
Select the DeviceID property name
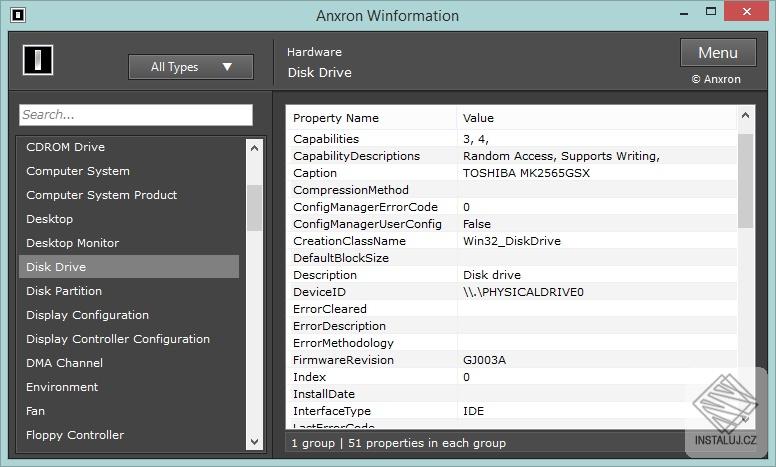point(319,292)
